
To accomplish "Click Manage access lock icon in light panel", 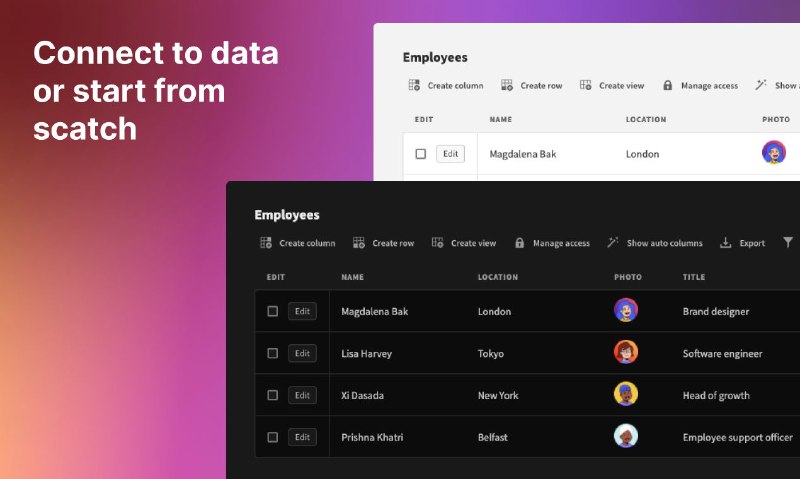I will click(x=667, y=85).
